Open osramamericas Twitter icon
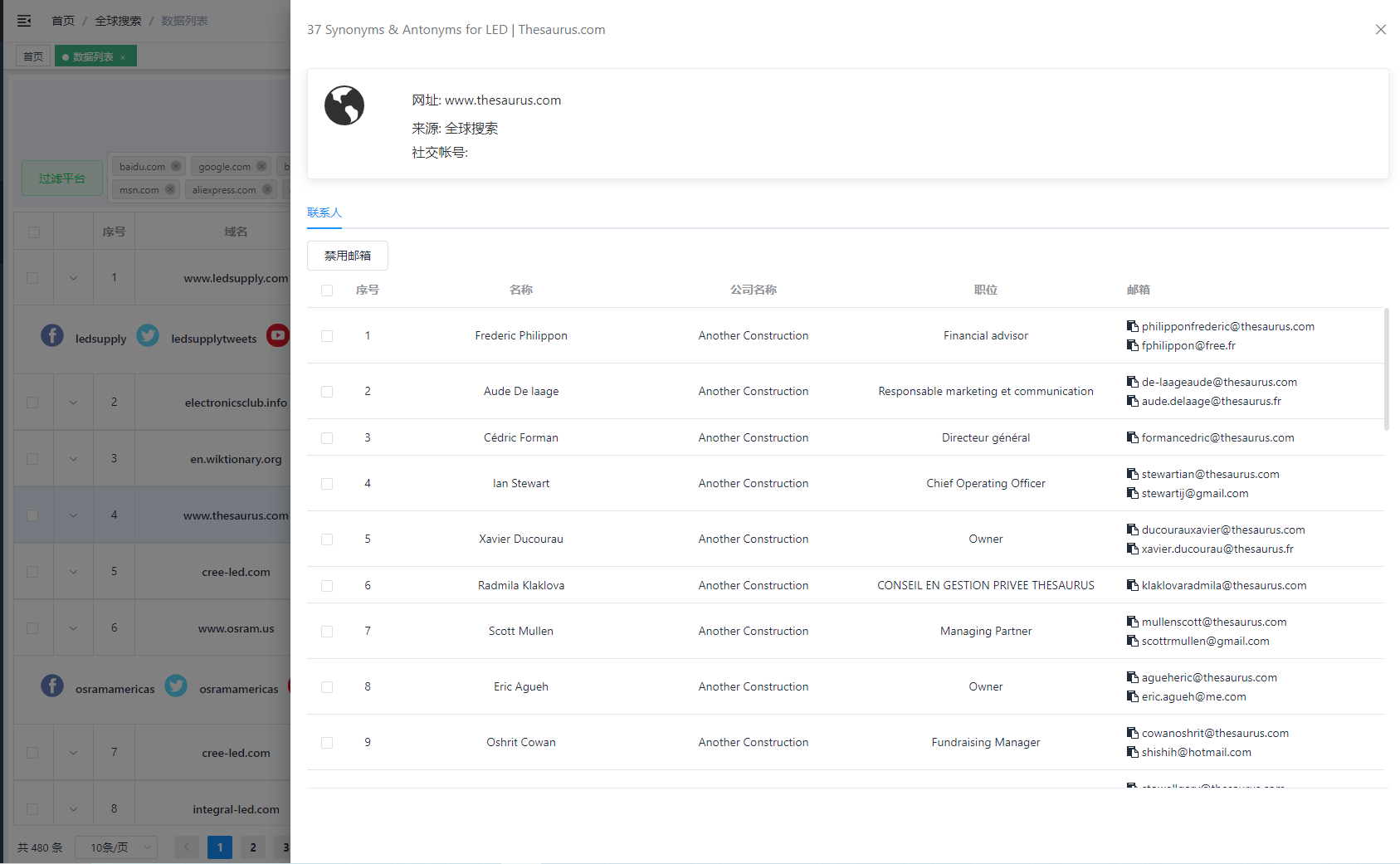The width and height of the screenshot is (1400, 864). coord(176,686)
